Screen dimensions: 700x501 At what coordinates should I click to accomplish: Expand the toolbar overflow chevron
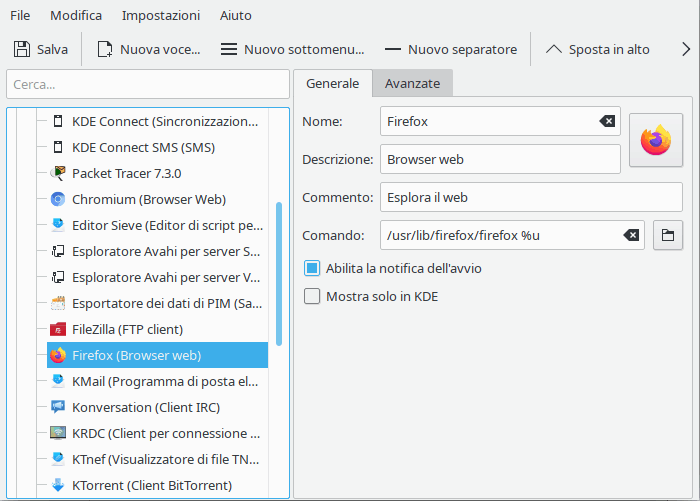685,49
